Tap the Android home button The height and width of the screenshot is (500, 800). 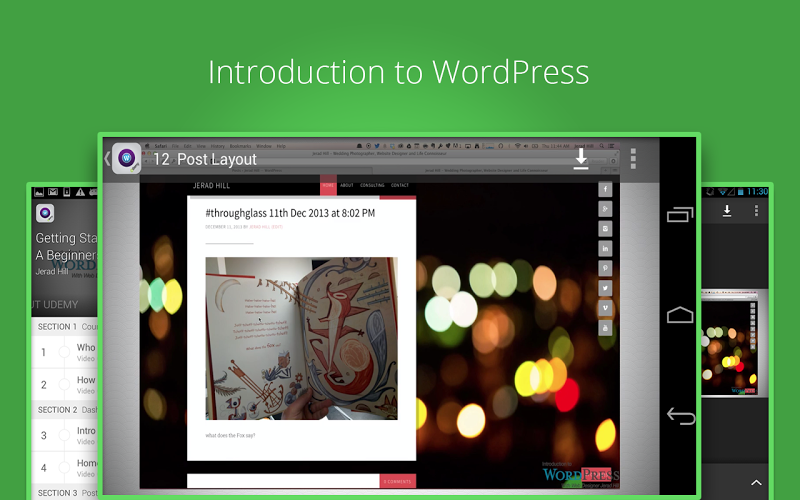(x=680, y=315)
